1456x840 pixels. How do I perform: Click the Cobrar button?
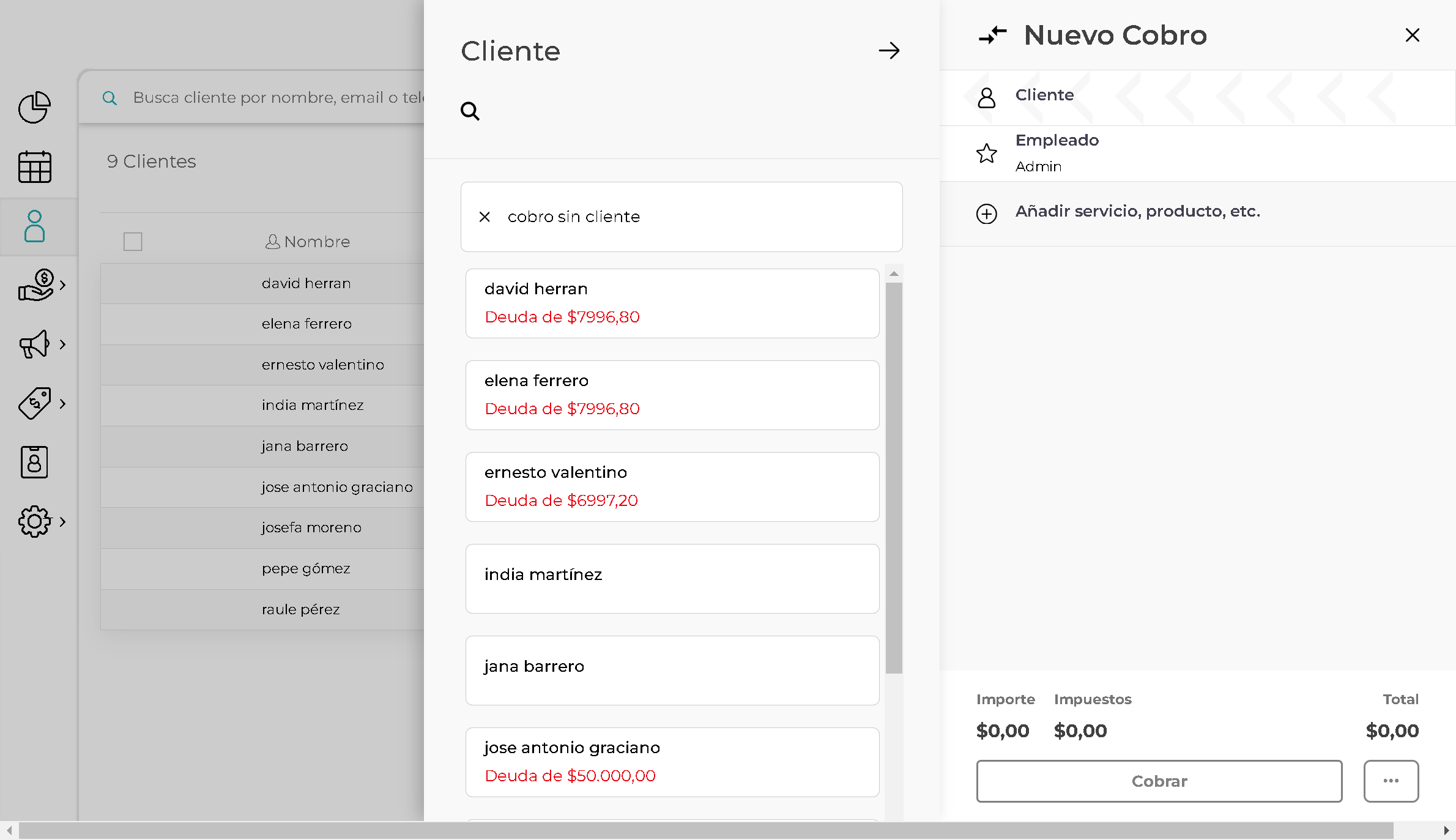coord(1159,781)
